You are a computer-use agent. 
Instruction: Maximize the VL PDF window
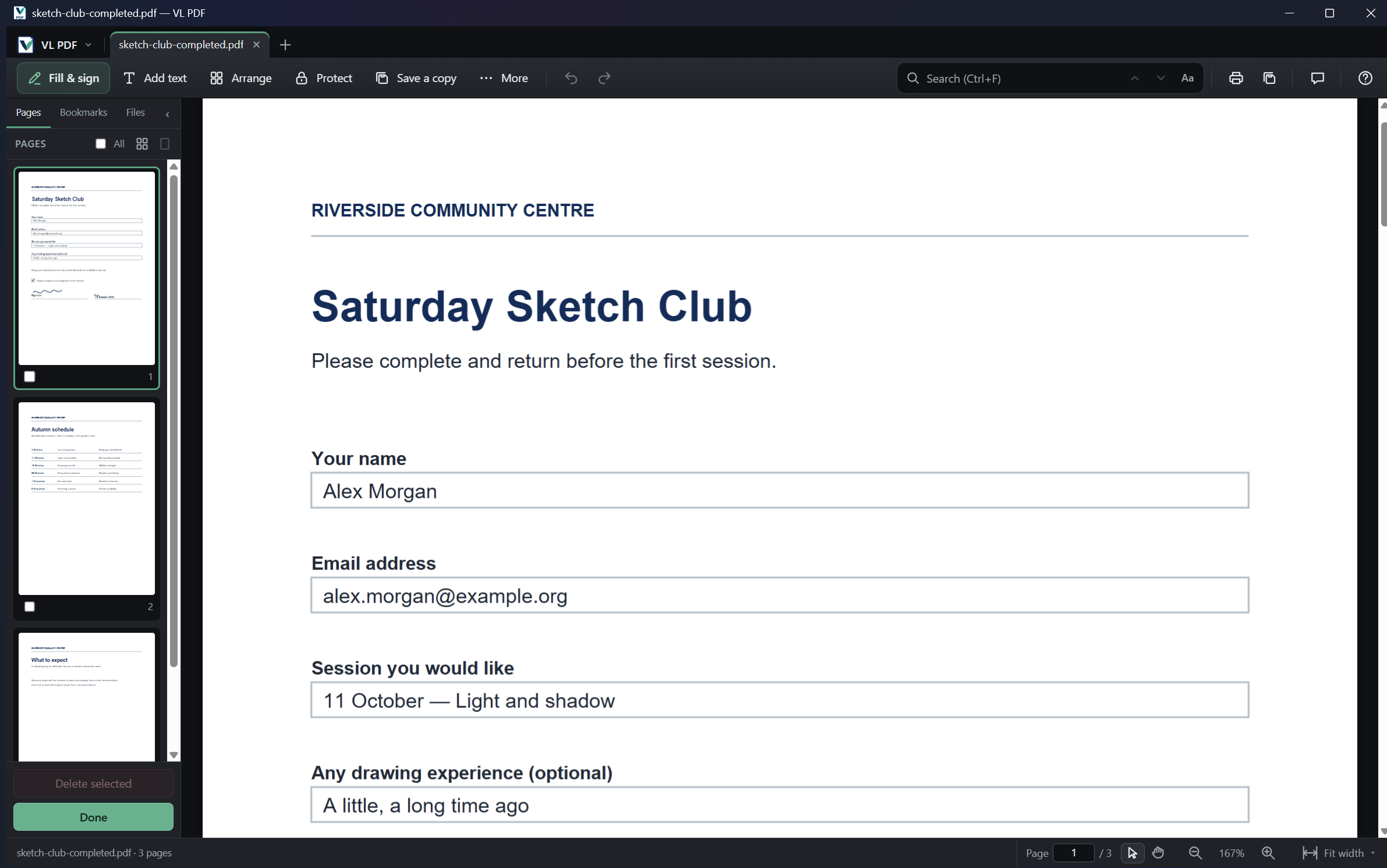tap(1329, 13)
